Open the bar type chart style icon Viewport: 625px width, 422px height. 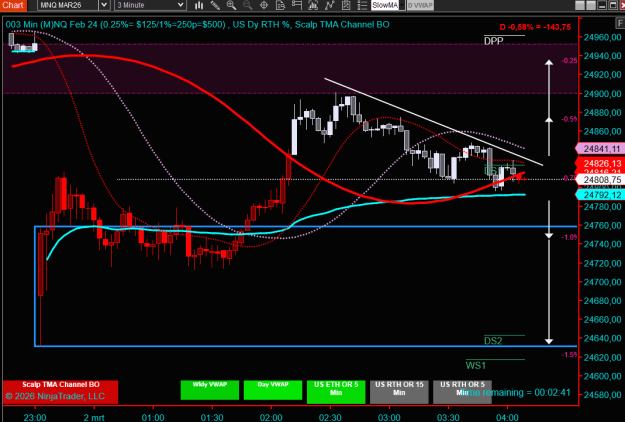[199, 5]
